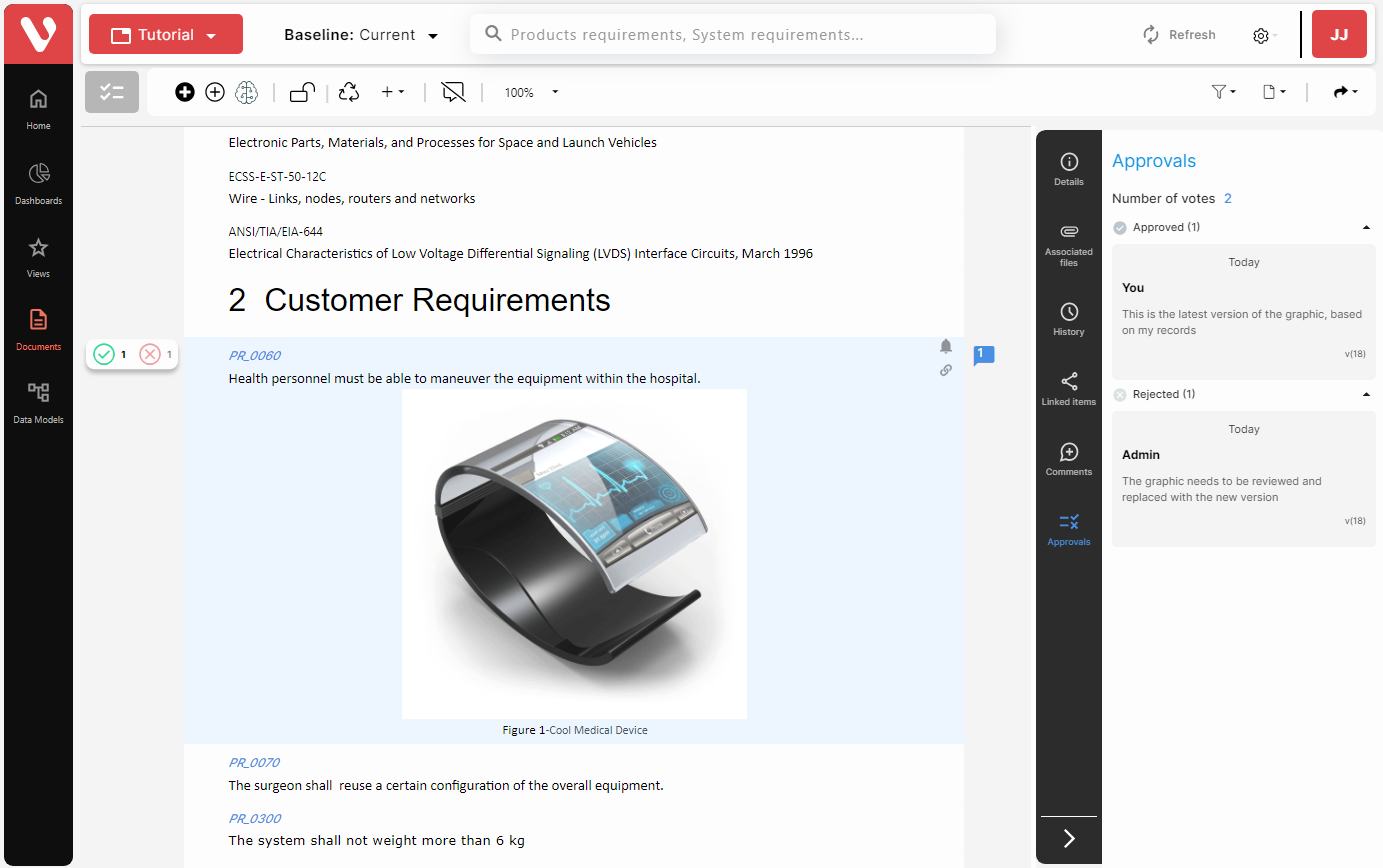This screenshot has width=1383, height=868.
Task: Click the approve checkmark vote on PR_0060
Action: pyautogui.click(x=105, y=353)
